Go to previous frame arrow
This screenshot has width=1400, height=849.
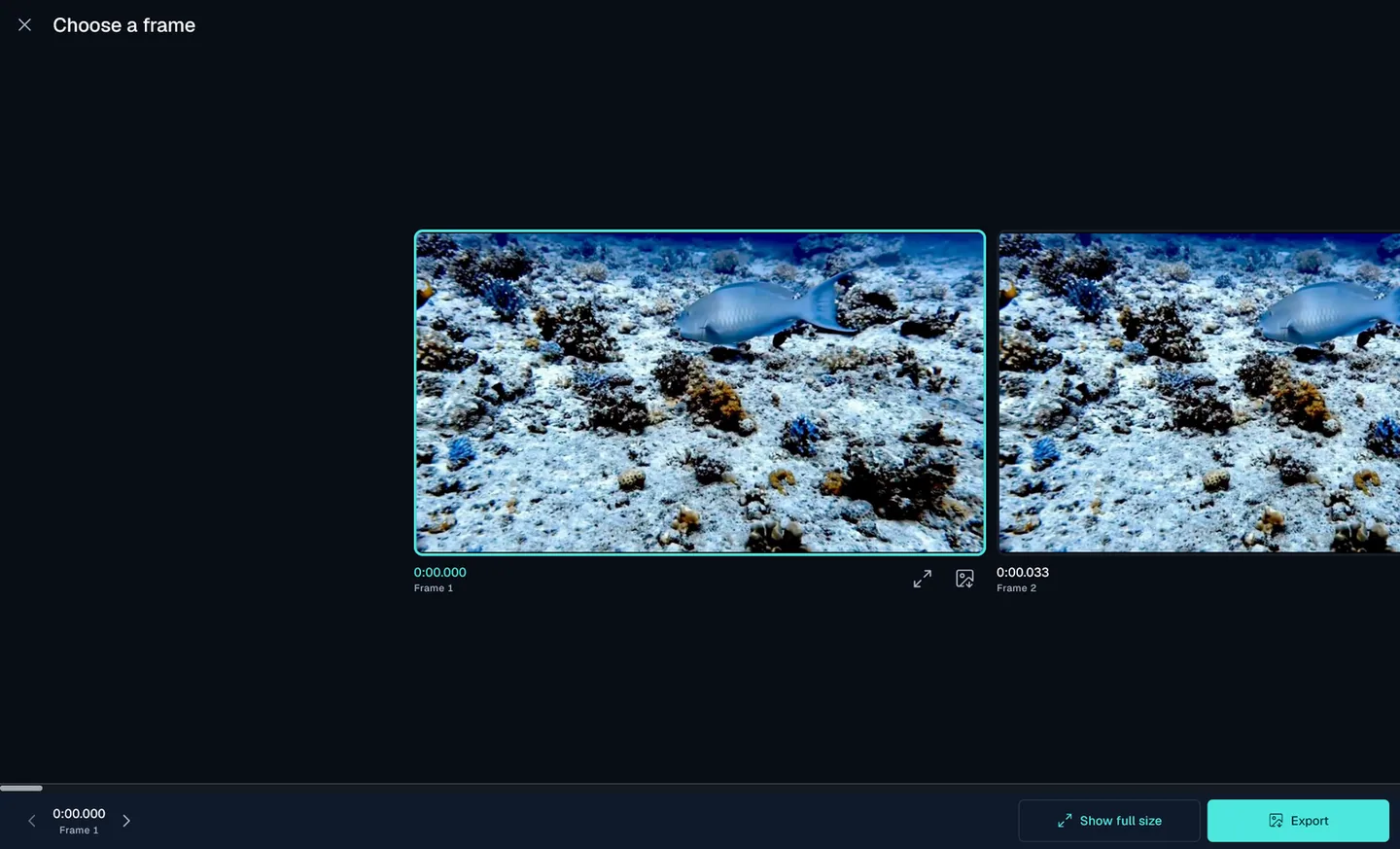(x=32, y=821)
